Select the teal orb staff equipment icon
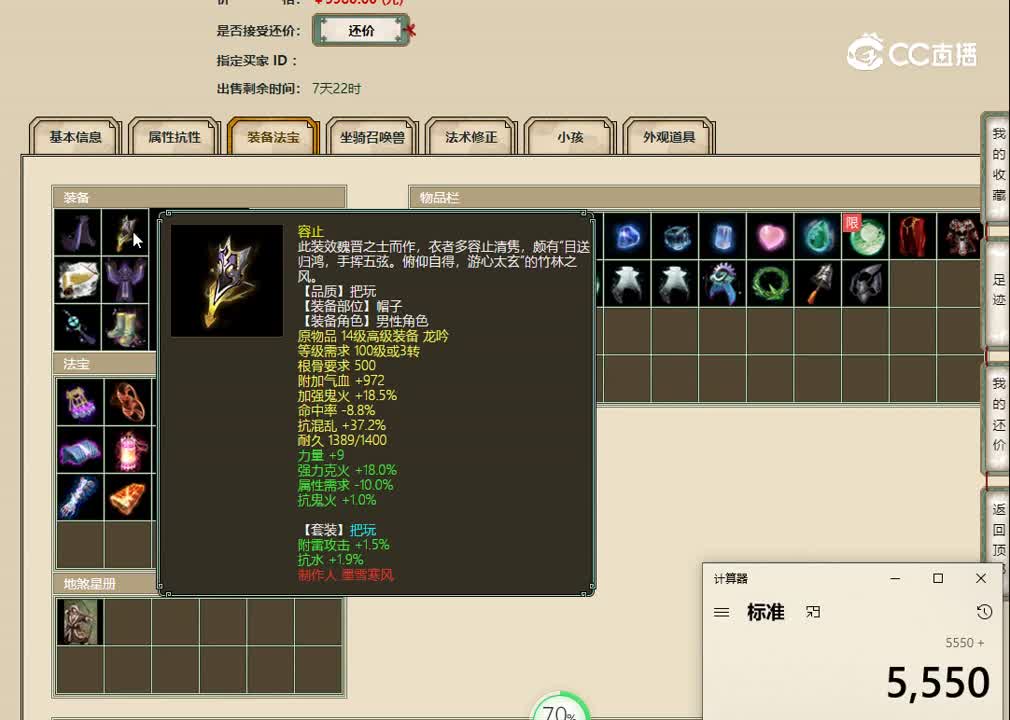 78,327
